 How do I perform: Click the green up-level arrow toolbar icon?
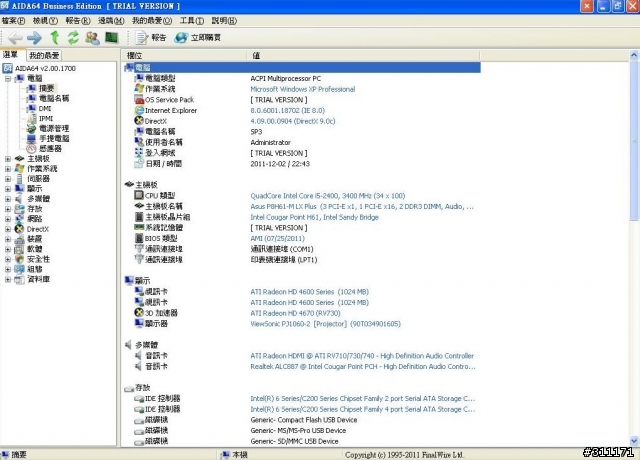pyautogui.click(x=55, y=38)
